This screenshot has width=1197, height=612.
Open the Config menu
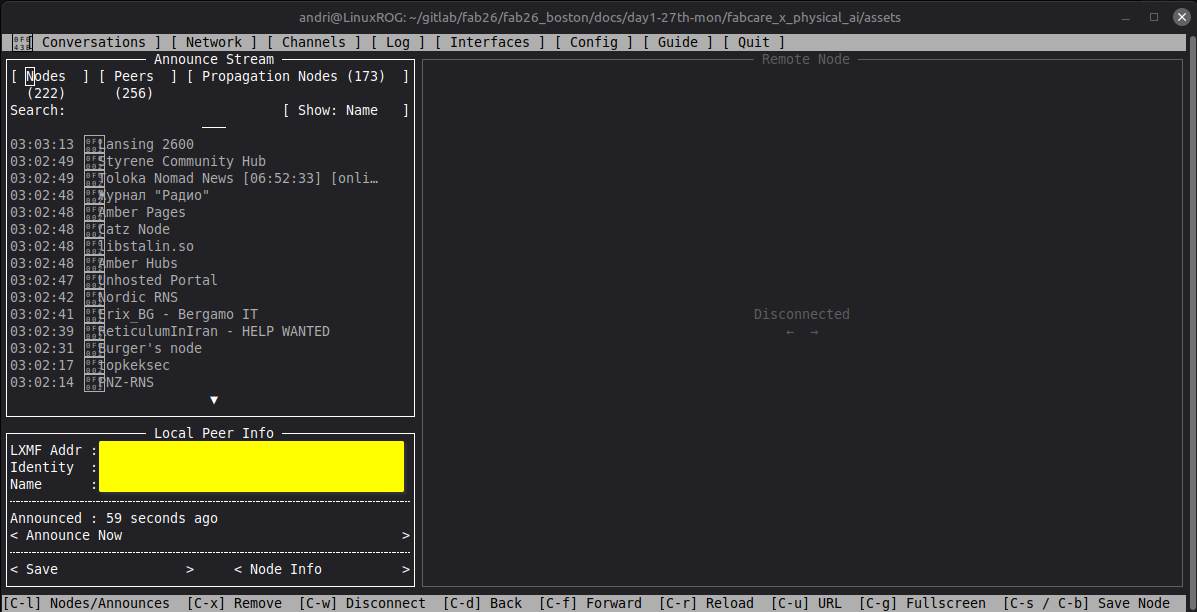pyautogui.click(x=594, y=43)
